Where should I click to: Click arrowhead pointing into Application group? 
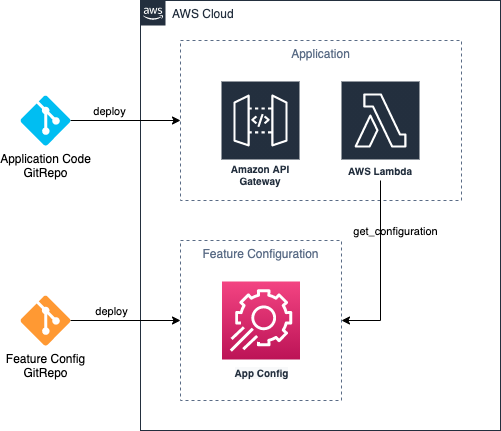point(176,121)
